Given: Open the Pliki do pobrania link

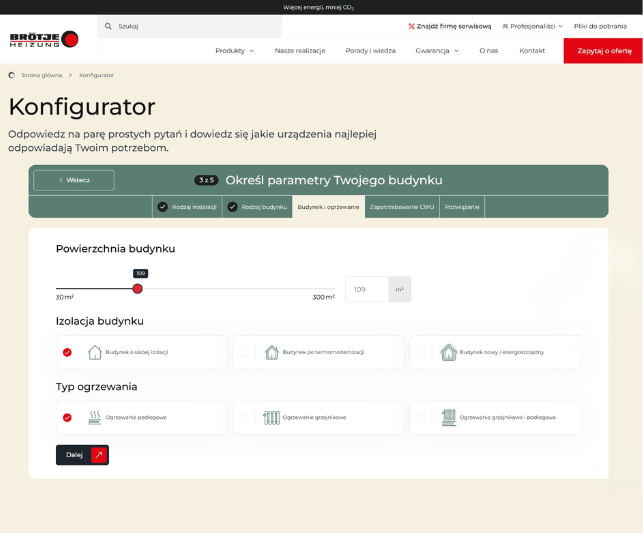Looking at the screenshot, I should click(600, 26).
